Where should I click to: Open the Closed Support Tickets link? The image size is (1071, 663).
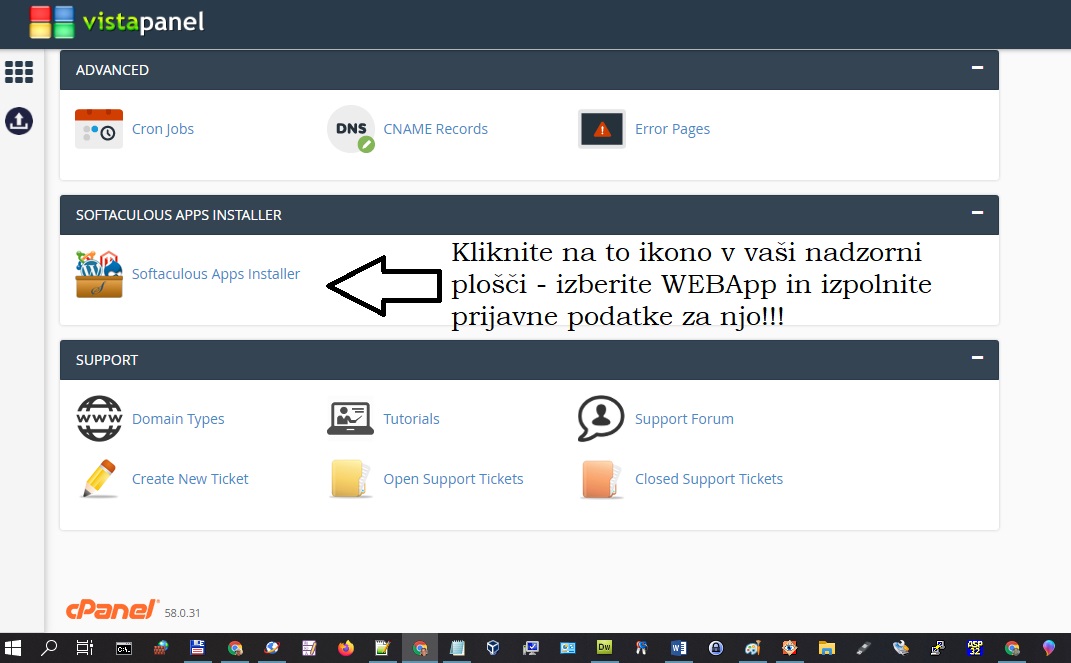coord(709,479)
